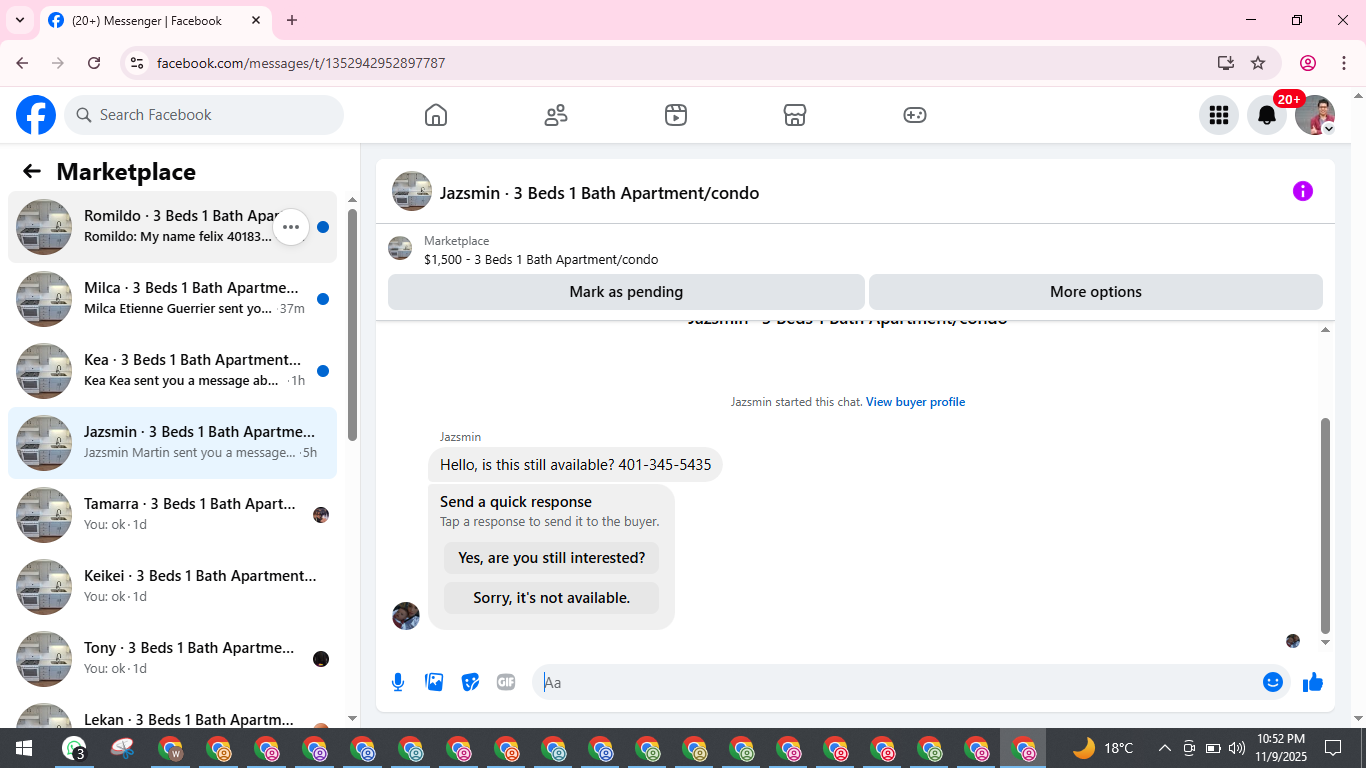1366x768 pixels.
Task: Open the Snipping Tool taskbar icon
Action: tap(121, 748)
